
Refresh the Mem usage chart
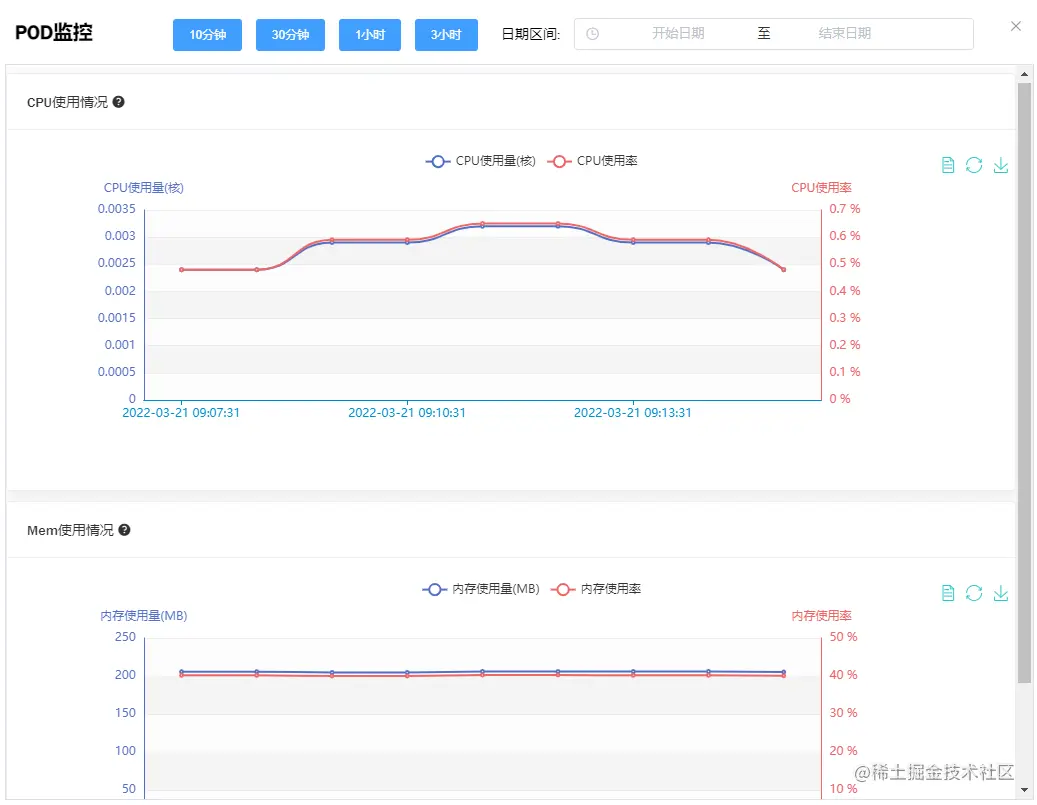[x=974, y=593]
